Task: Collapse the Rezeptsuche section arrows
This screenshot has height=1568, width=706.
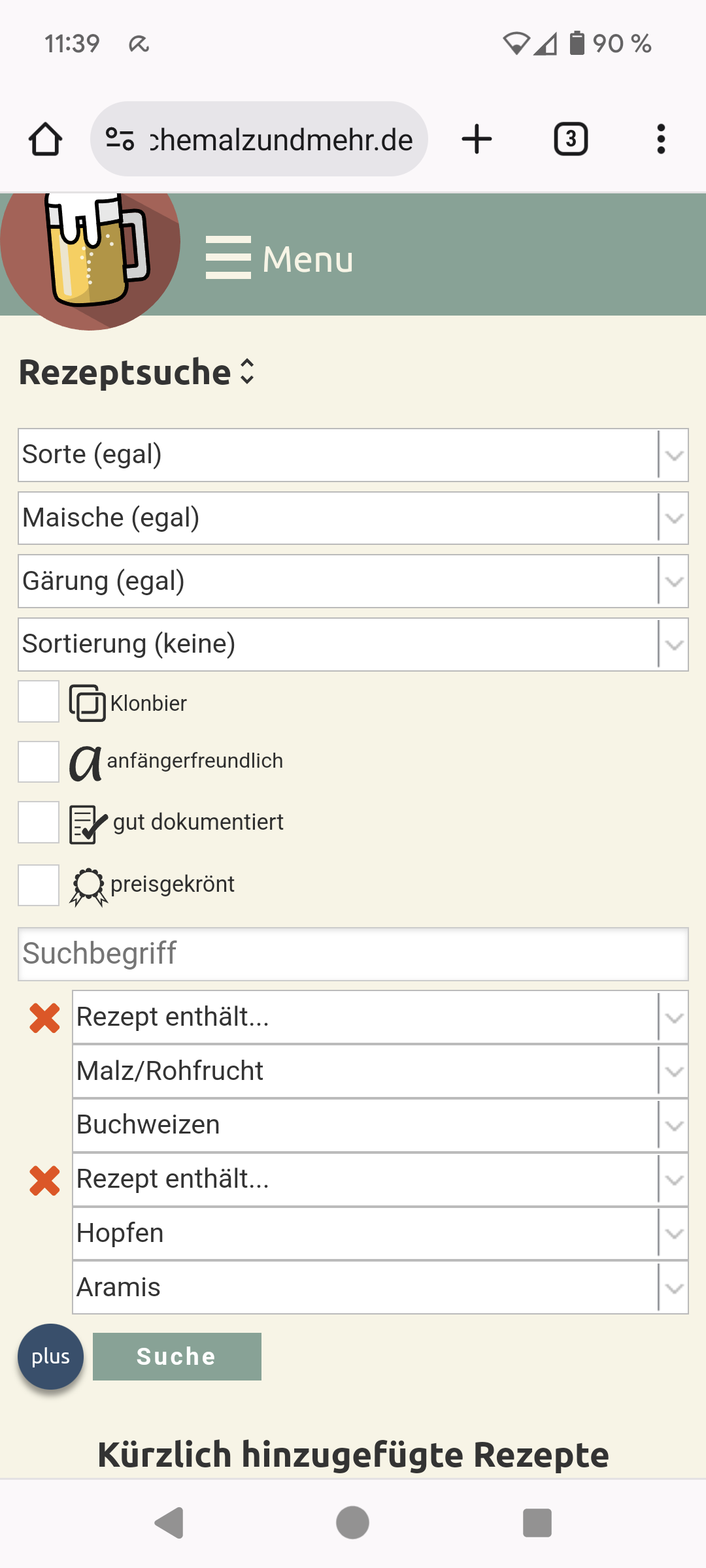Action: (x=247, y=372)
